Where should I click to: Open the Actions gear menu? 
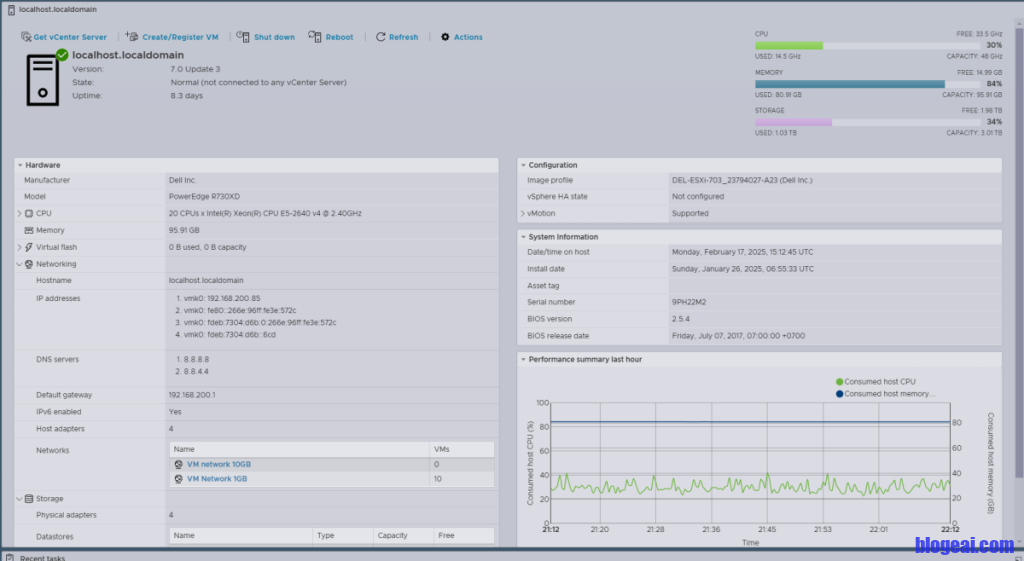[x=445, y=37]
